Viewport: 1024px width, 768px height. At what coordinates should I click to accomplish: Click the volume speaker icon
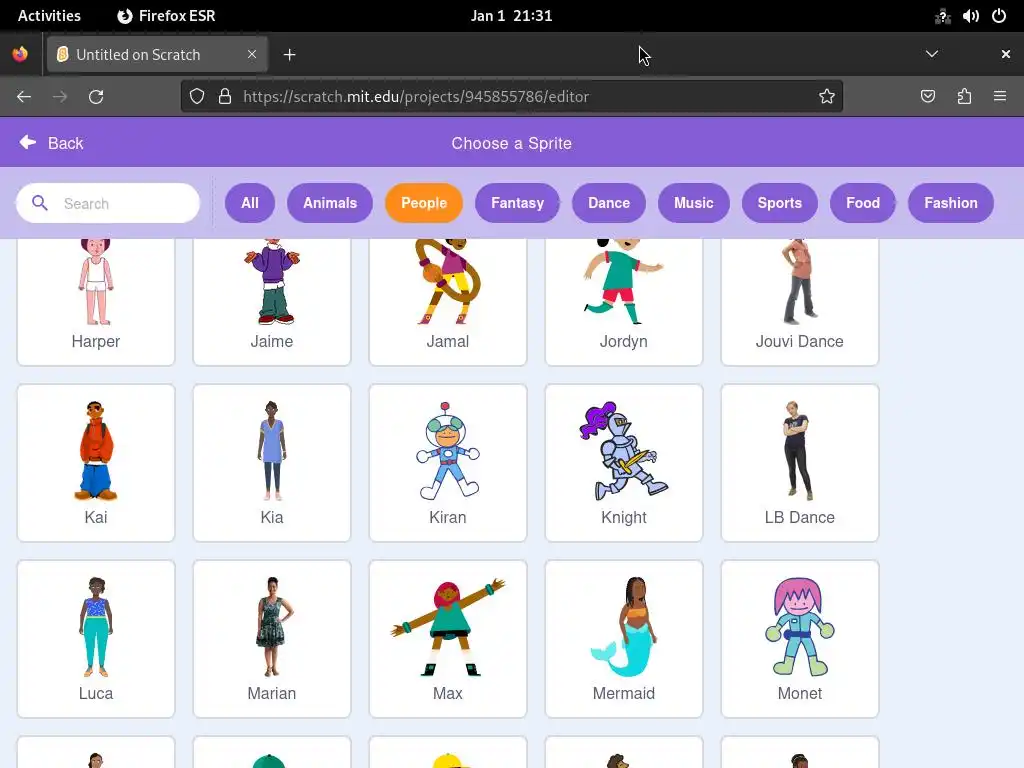[970, 16]
